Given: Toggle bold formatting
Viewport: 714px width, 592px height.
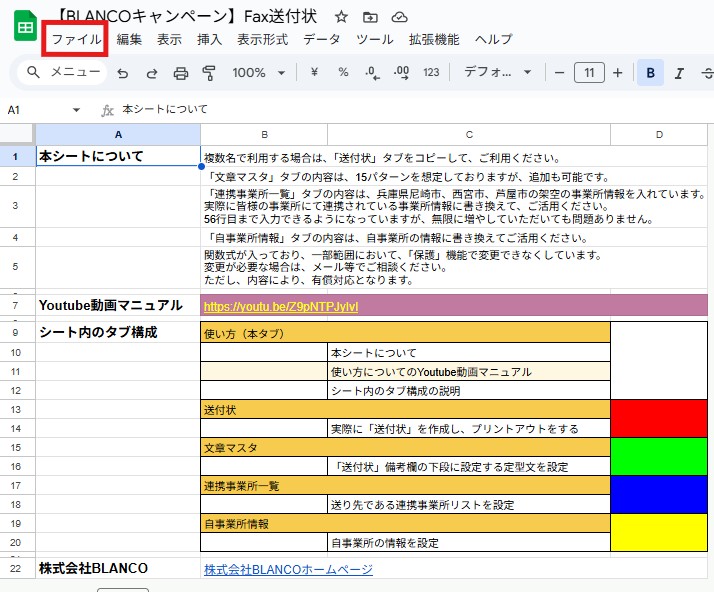Looking at the screenshot, I should (x=650, y=73).
